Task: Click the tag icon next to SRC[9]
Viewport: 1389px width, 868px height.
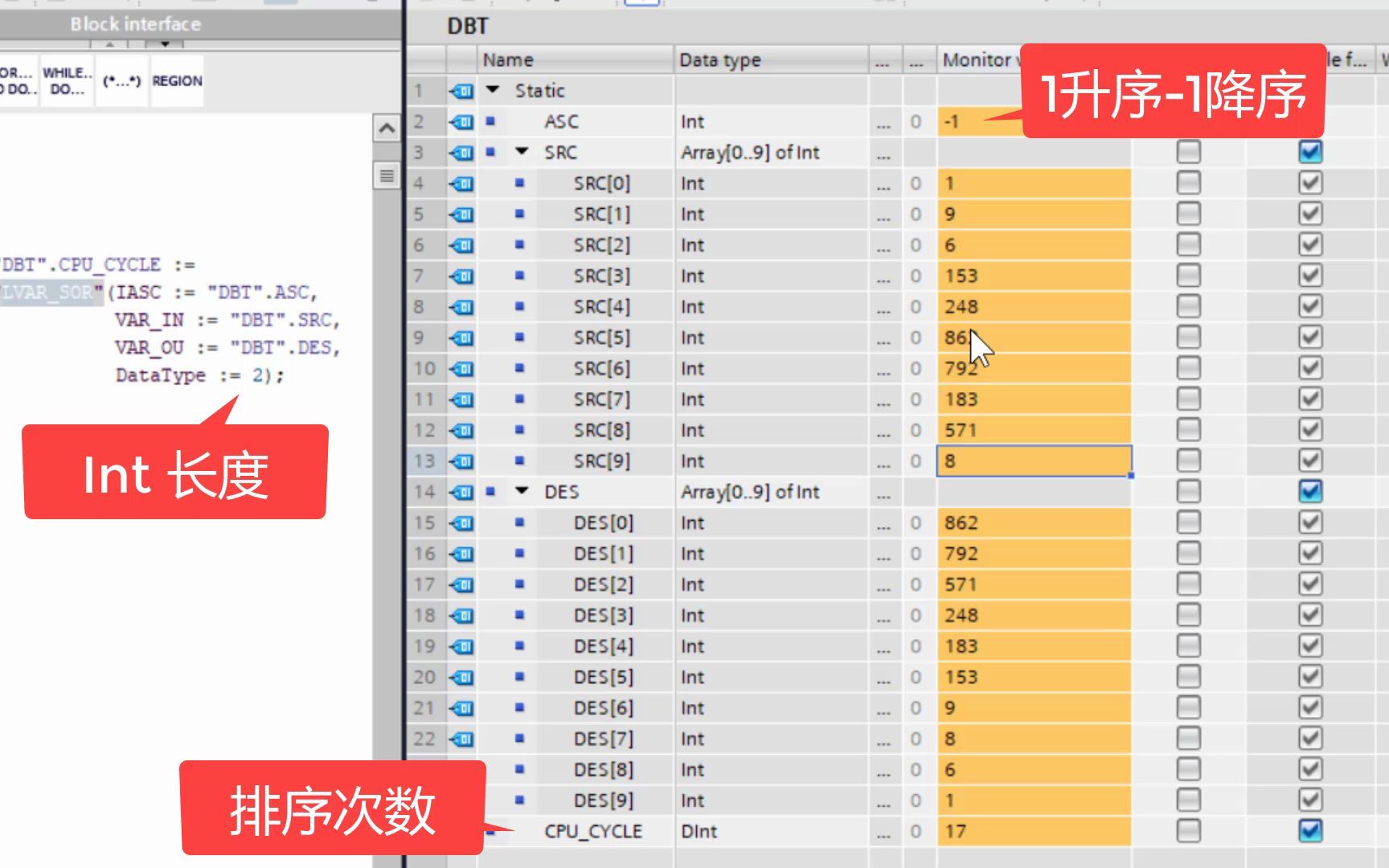Action: [462, 461]
